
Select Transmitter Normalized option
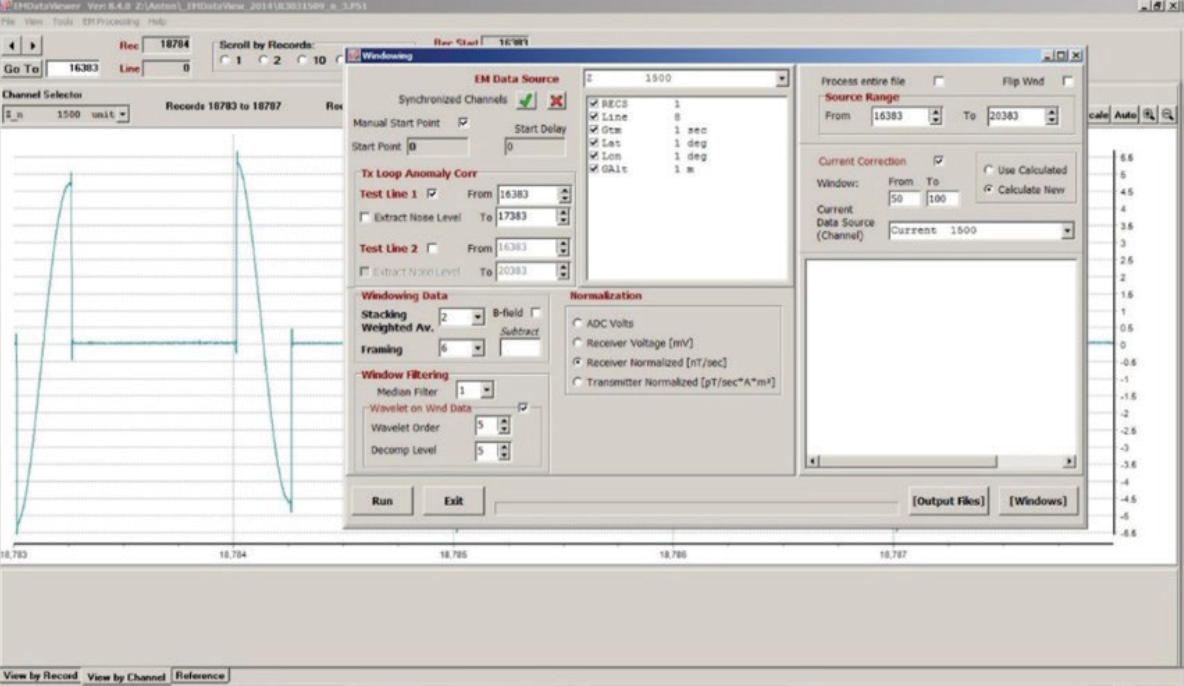pos(578,382)
